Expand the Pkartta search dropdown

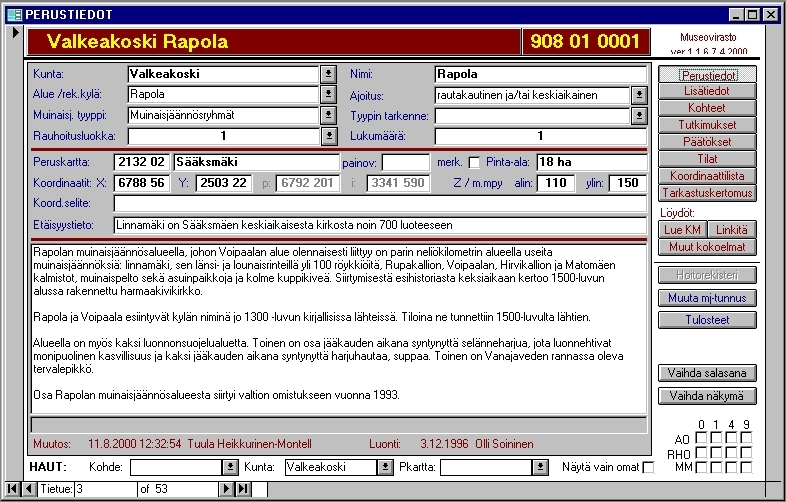[x=541, y=467]
